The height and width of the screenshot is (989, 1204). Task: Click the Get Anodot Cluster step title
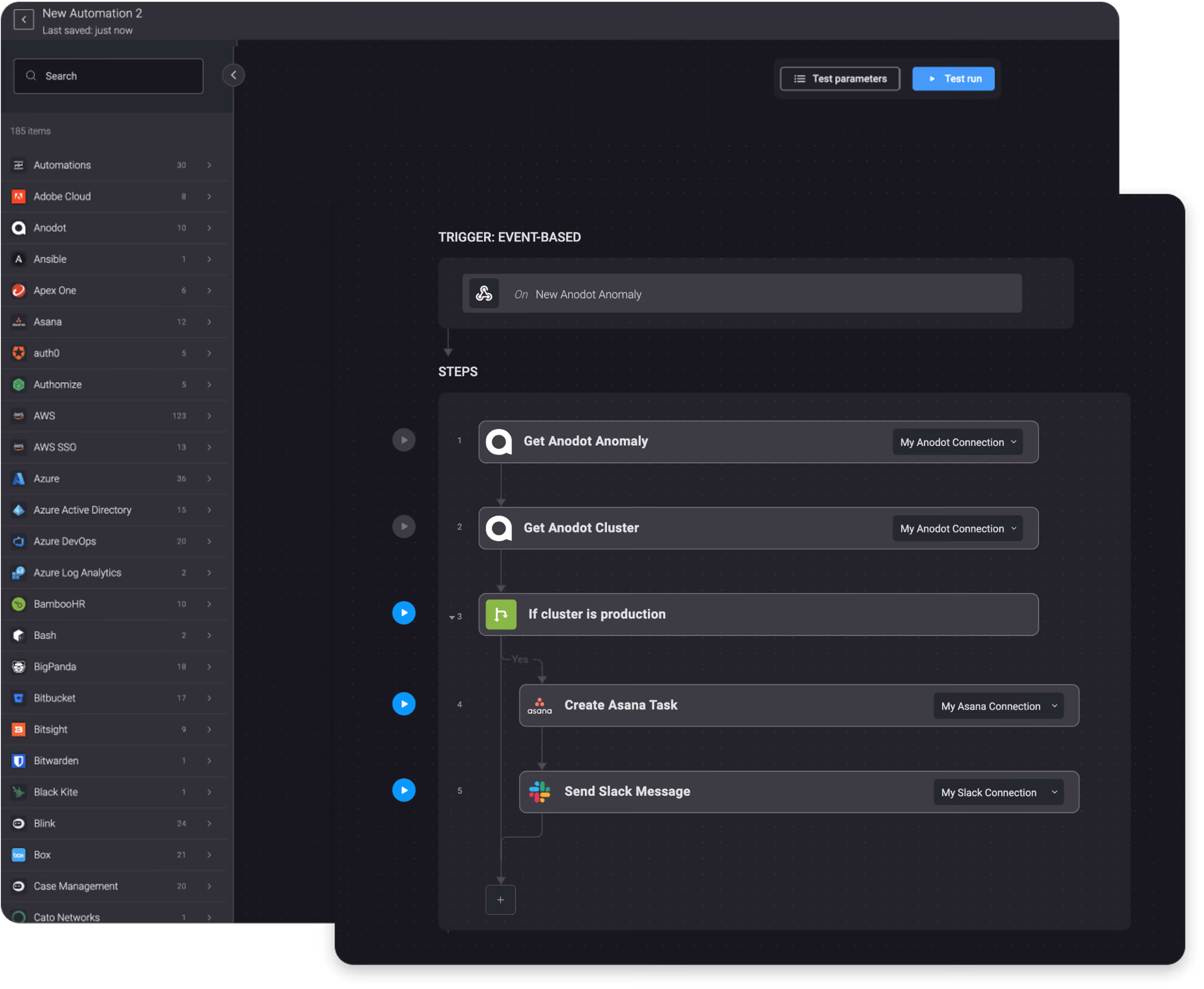click(581, 528)
